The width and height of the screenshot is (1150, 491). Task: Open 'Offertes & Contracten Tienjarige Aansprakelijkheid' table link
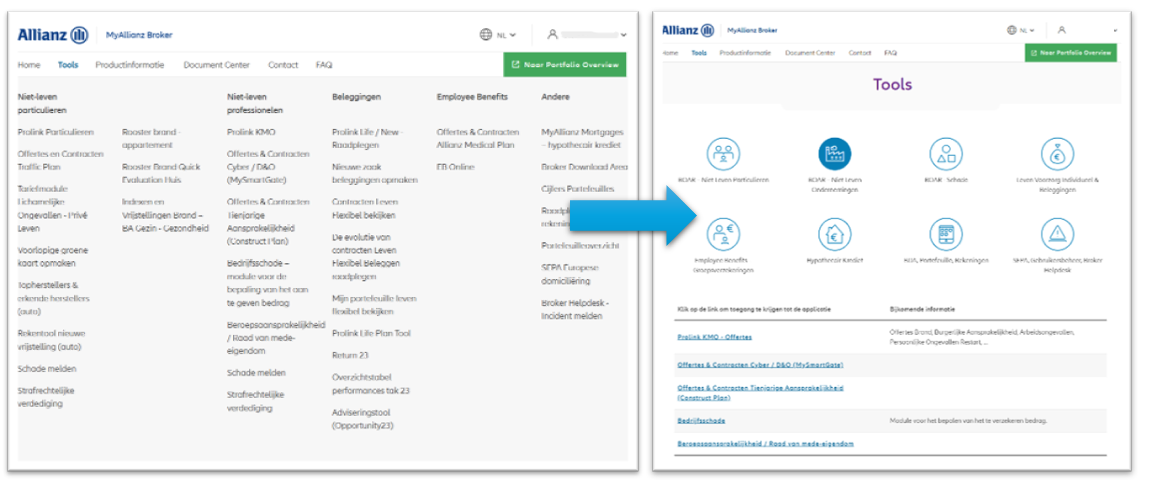[x=760, y=392]
